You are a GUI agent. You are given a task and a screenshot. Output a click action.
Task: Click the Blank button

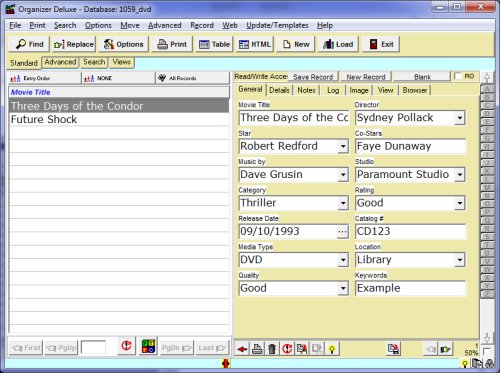point(422,77)
